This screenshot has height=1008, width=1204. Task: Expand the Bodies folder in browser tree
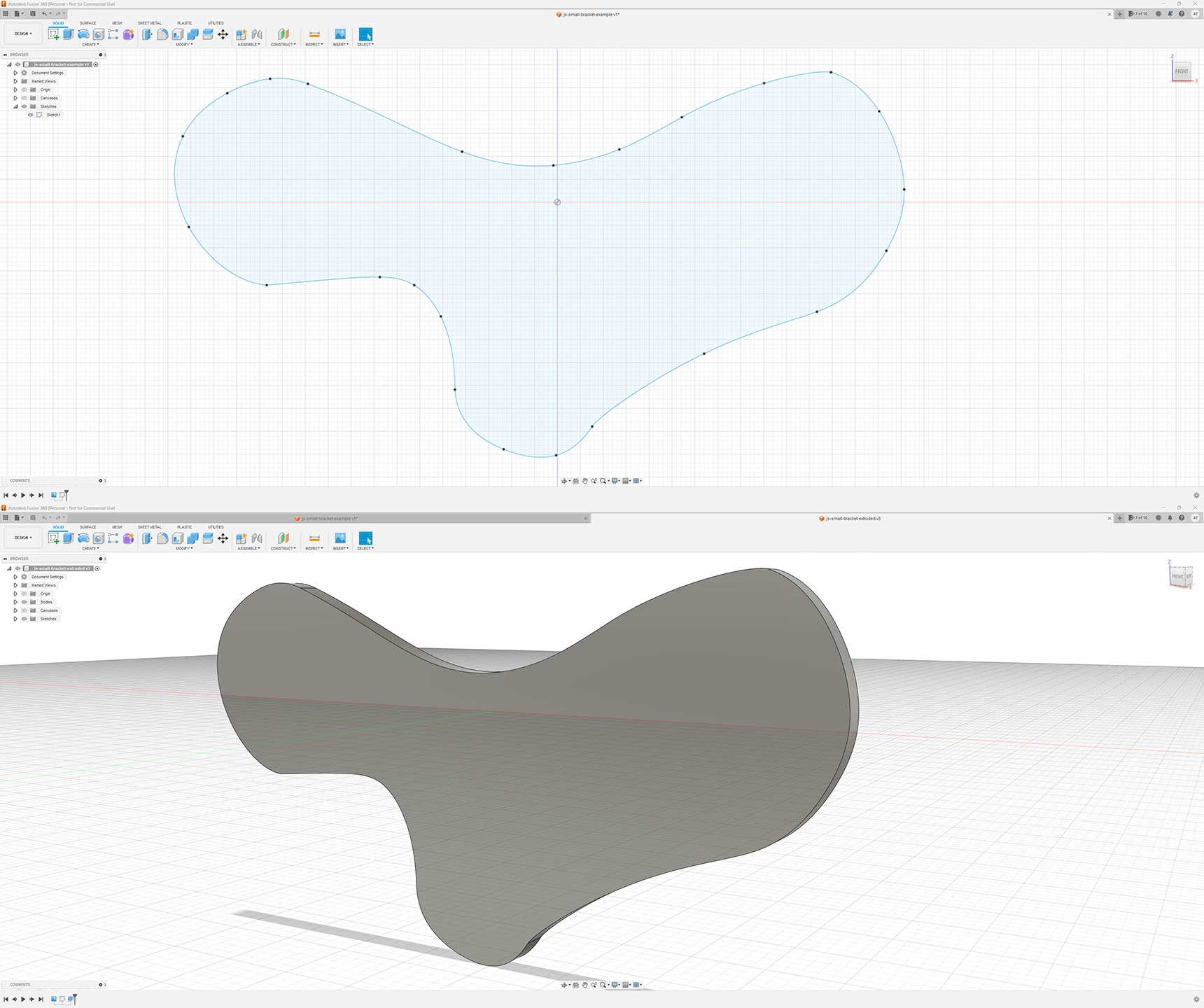[x=15, y=602]
